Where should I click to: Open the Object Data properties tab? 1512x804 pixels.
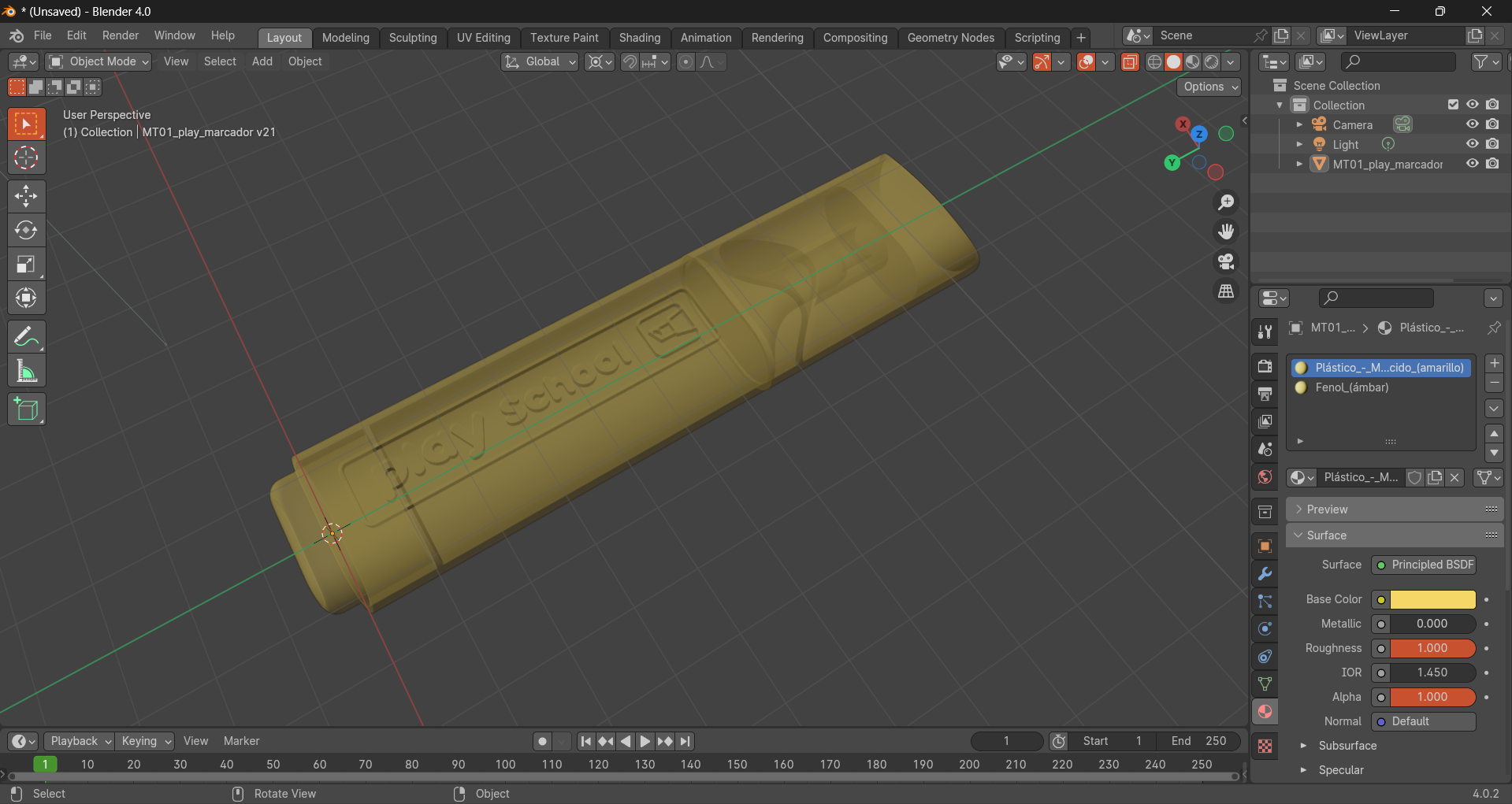tap(1265, 684)
